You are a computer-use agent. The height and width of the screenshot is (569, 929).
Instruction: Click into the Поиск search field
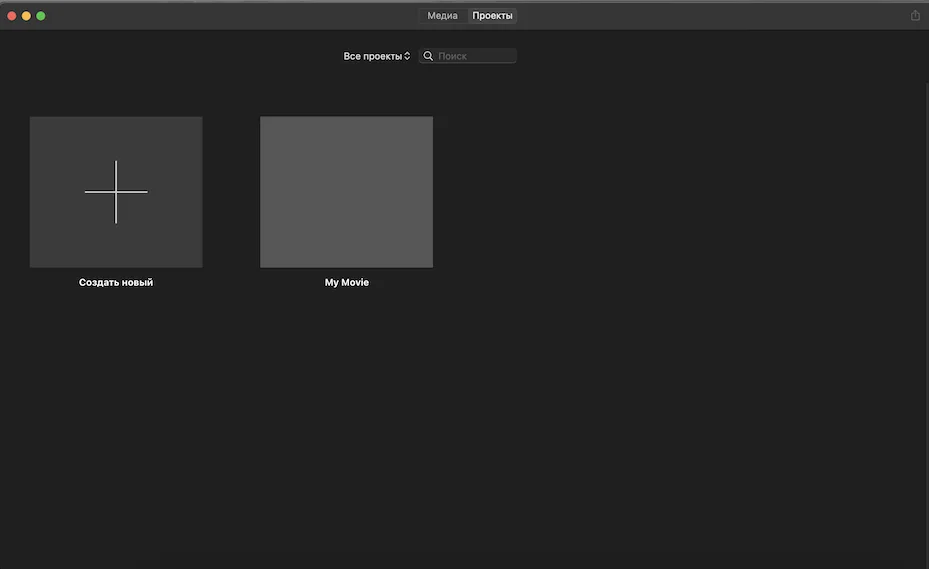pyautogui.click(x=467, y=56)
